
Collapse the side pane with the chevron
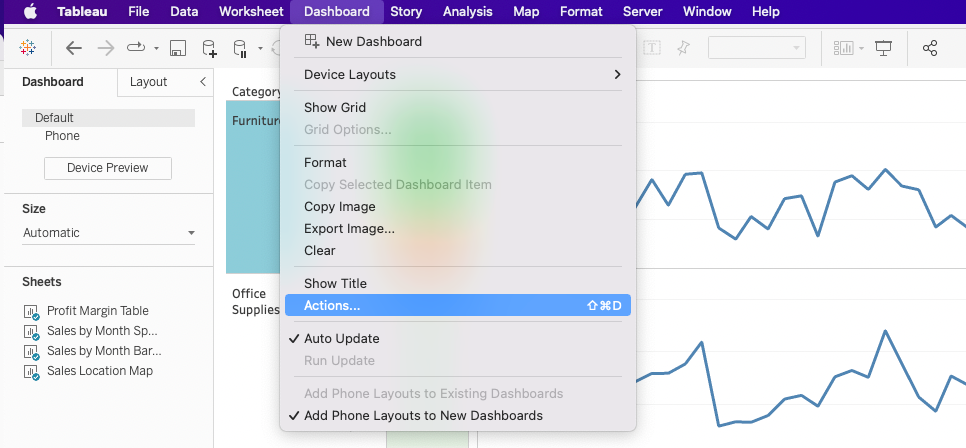(x=203, y=82)
